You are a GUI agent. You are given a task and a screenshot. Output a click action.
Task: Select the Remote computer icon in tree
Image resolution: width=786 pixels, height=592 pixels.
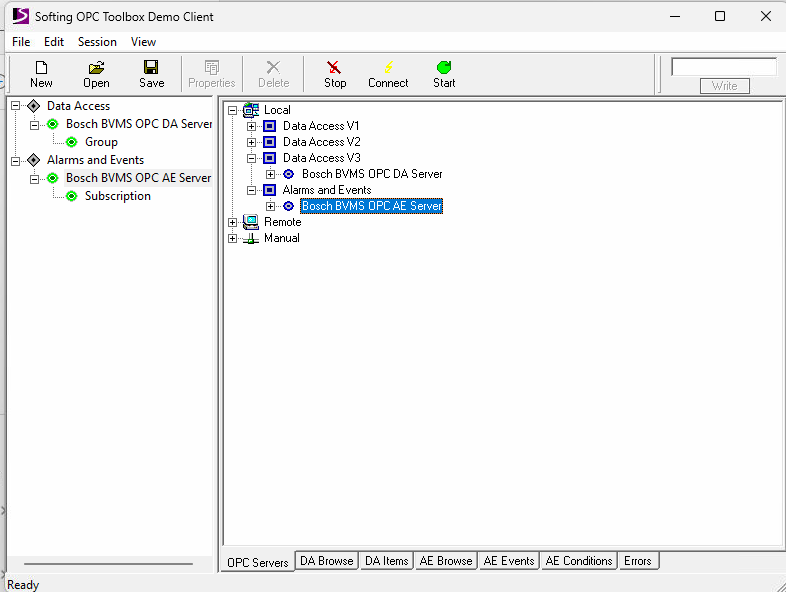point(250,222)
